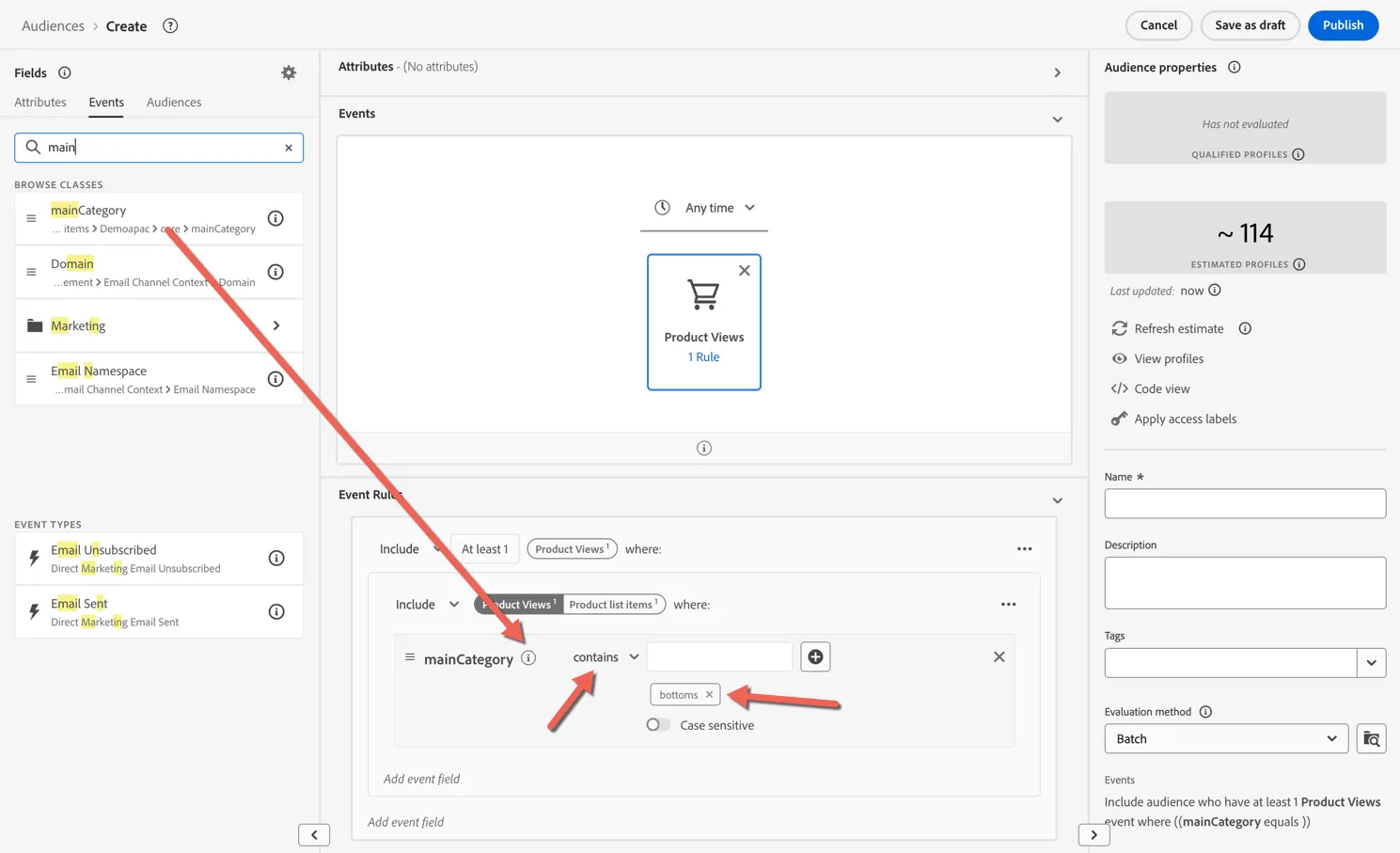The width and height of the screenshot is (1400, 853).
Task: Expand the Attributes section
Action: click(x=1058, y=72)
